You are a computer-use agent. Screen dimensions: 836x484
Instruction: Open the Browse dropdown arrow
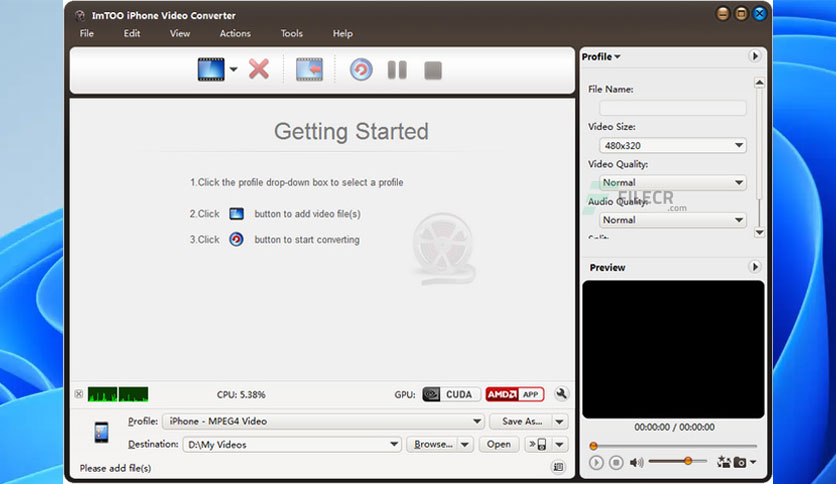pos(465,444)
